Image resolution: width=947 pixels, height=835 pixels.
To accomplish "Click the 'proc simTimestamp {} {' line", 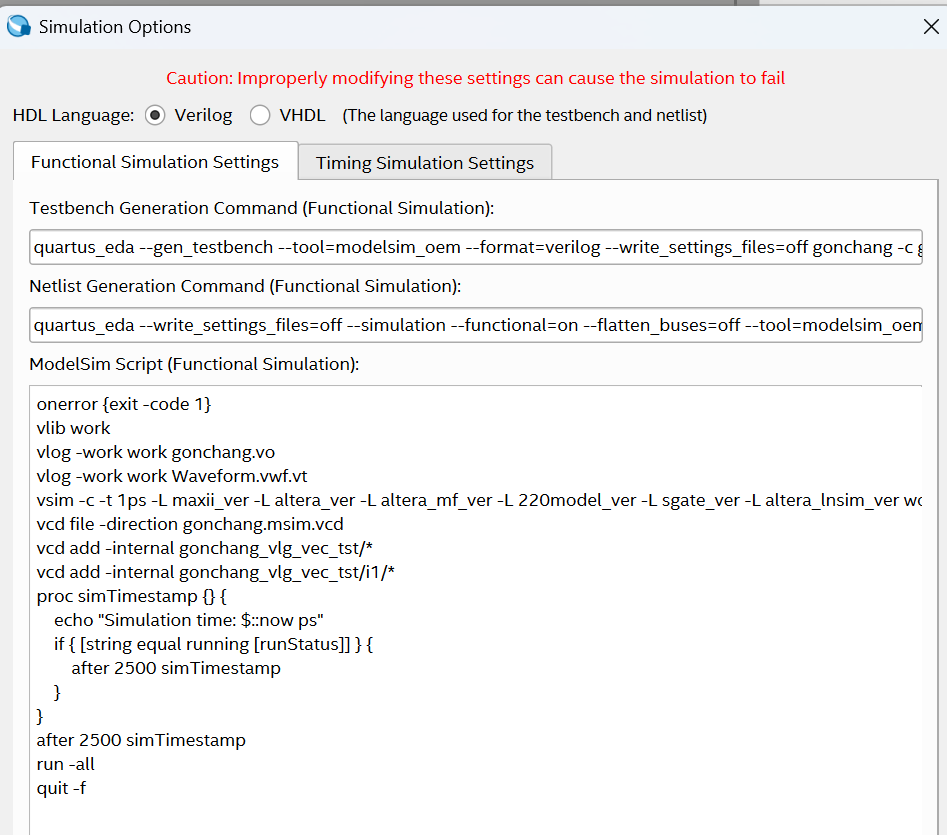I will point(131,596).
